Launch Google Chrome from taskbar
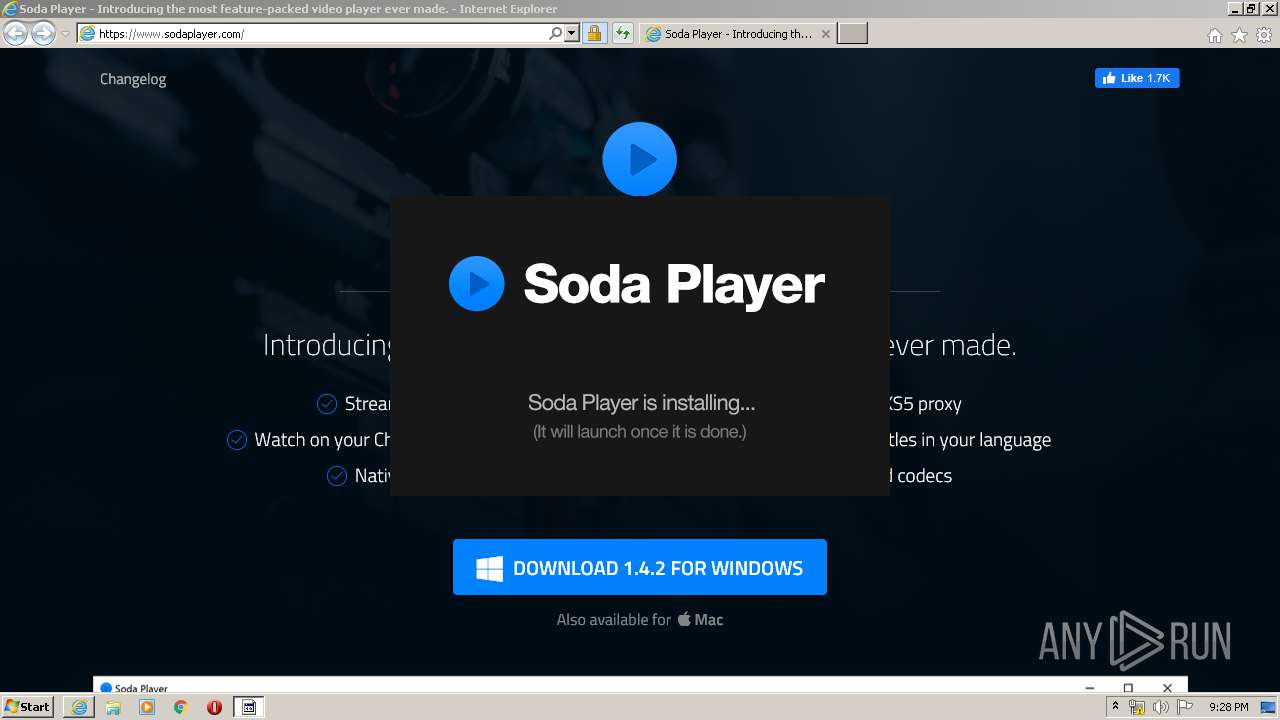Screen dimensions: 1280x720 [x=181, y=707]
